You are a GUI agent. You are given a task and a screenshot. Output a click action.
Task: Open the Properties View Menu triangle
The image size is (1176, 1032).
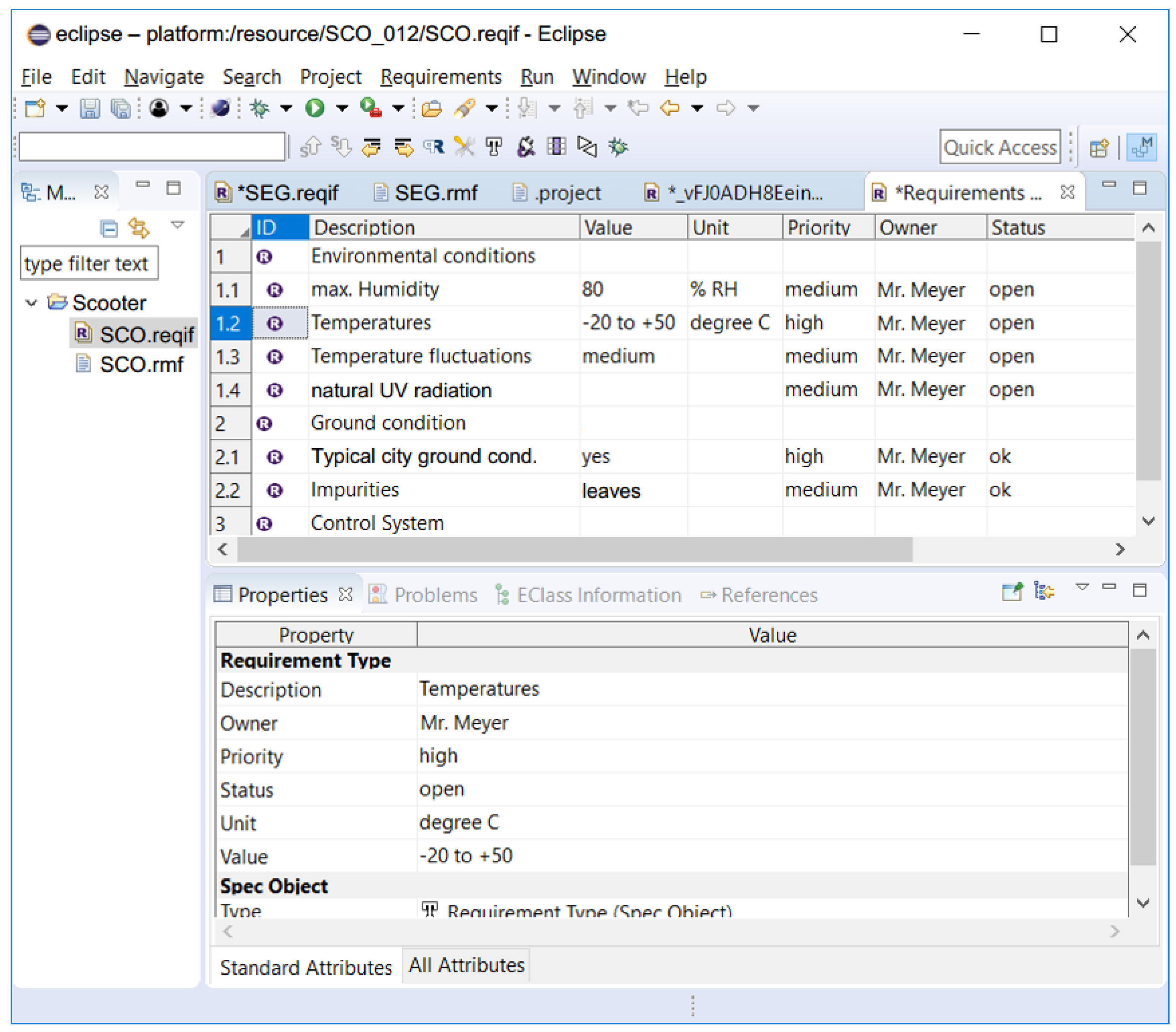coord(1082,587)
